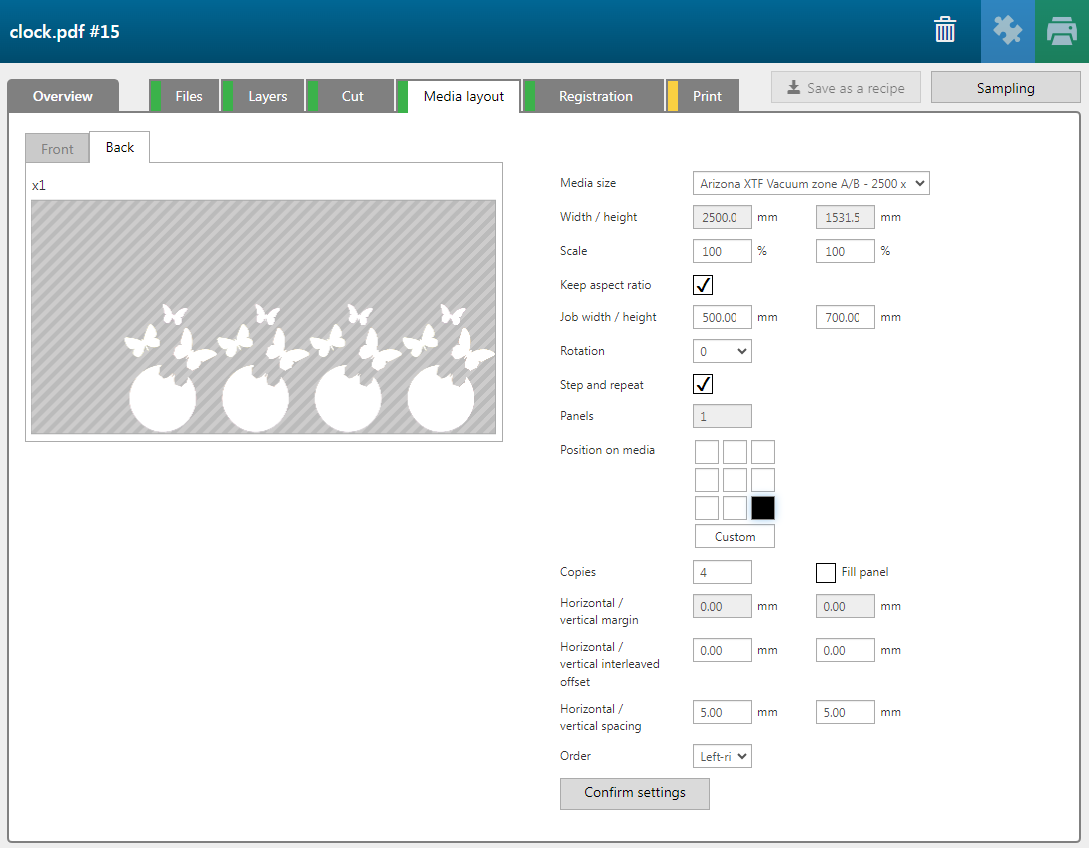Click the trash can delete icon
1089x848 pixels.
click(x=945, y=30)
